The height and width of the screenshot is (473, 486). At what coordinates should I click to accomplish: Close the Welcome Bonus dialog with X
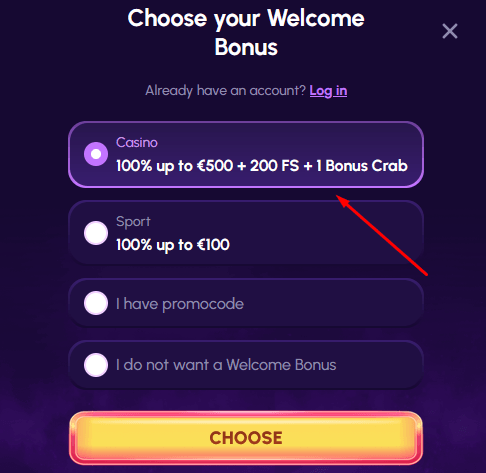[x=450, y=31]
